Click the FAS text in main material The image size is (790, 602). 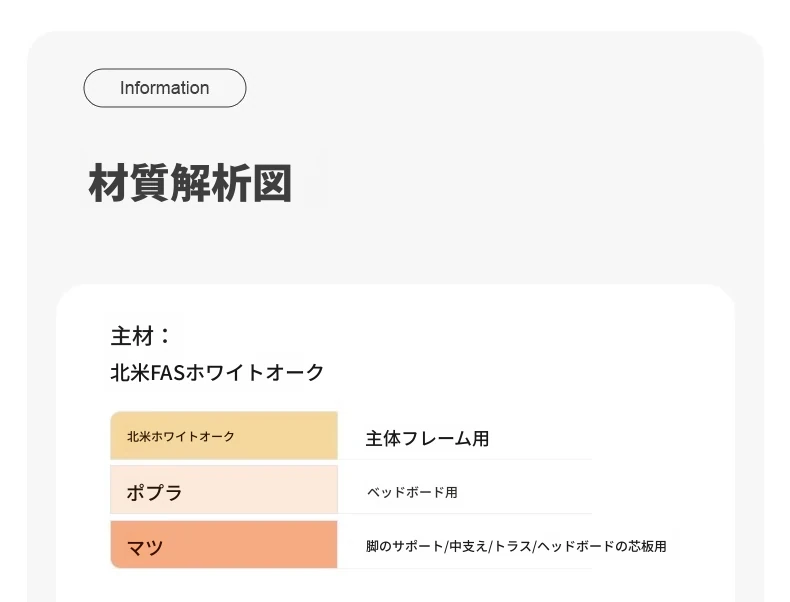[x=167, y=373]
